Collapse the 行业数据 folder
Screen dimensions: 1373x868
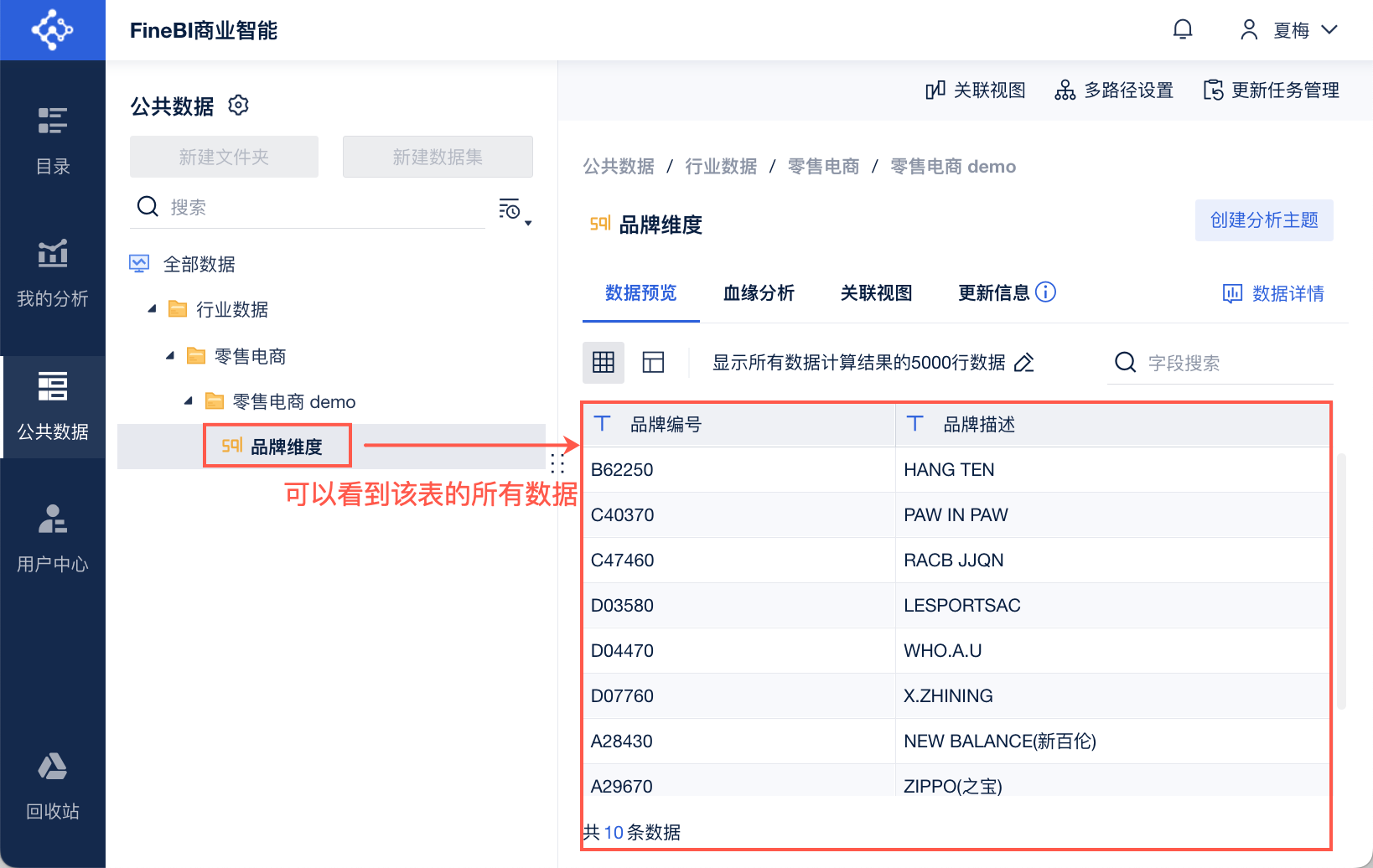point(153,309)
